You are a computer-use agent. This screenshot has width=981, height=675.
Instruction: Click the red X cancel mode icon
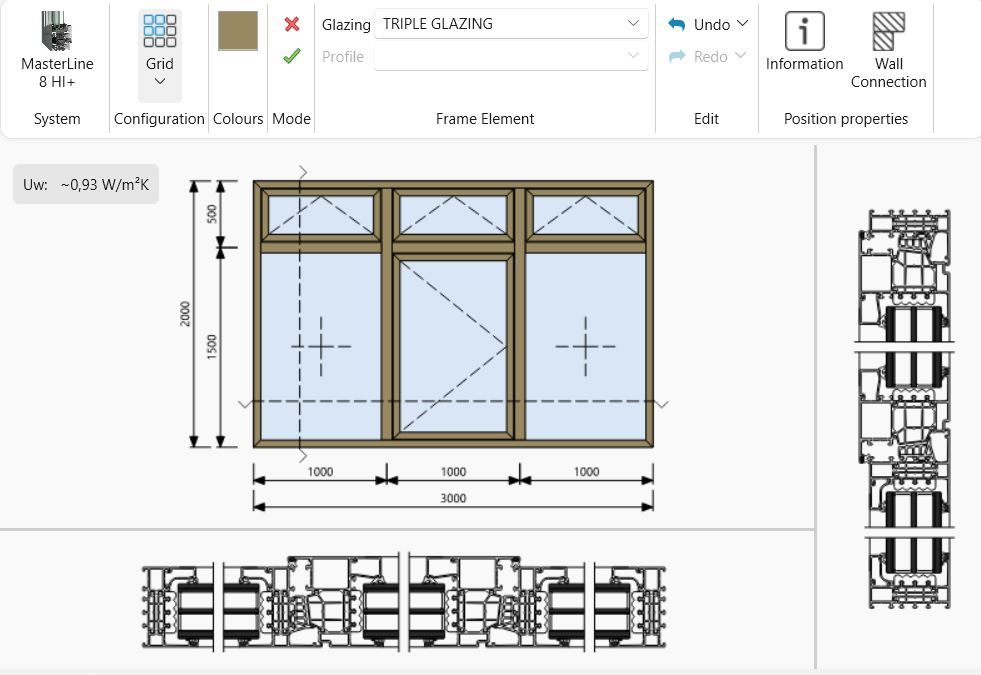coord(292,24)
